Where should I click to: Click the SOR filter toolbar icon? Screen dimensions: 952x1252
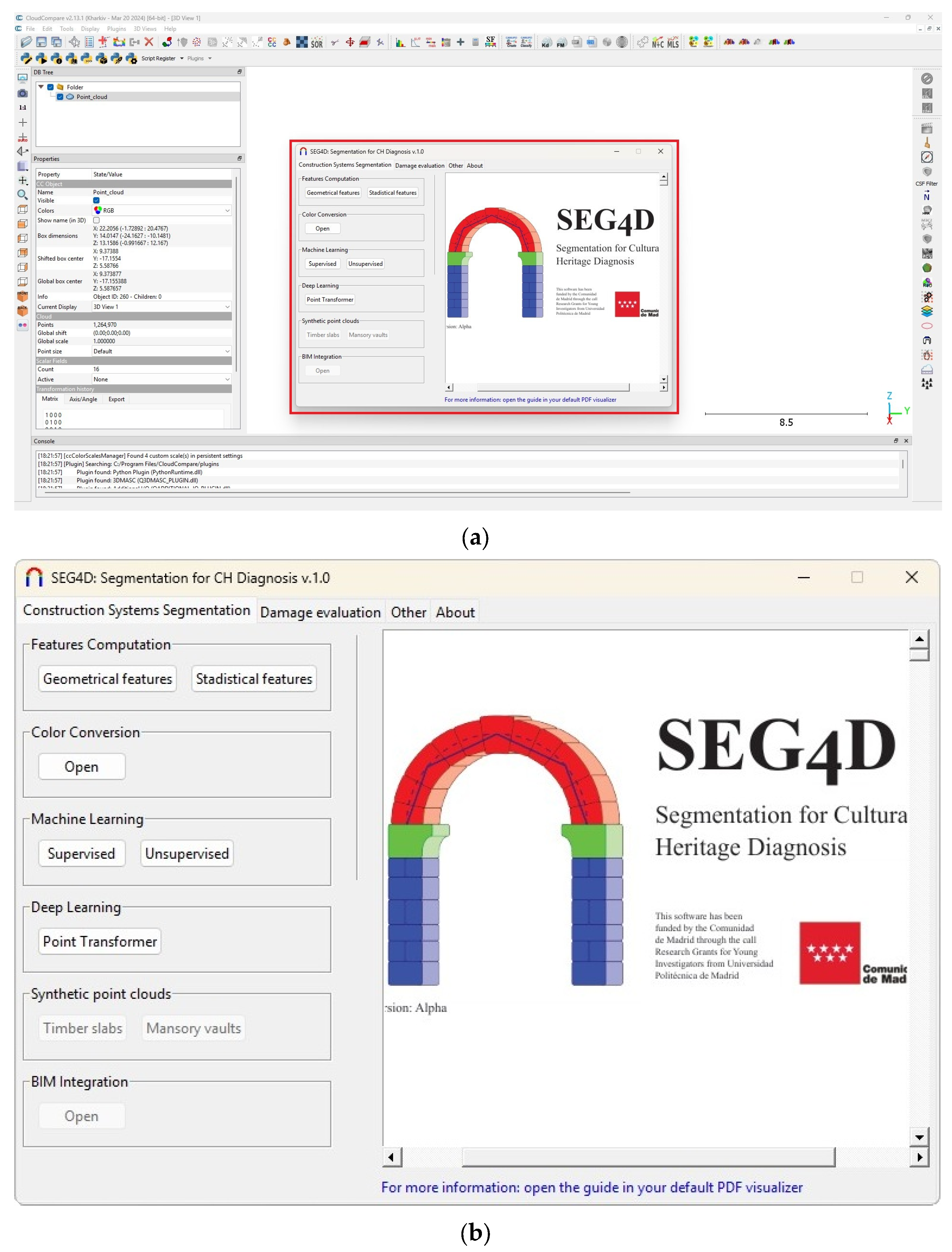317,43
